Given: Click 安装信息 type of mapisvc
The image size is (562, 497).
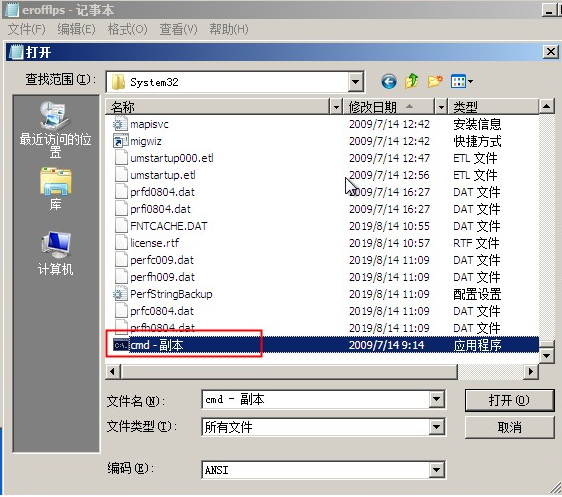Looking at the screenshot, I should 477,124.
